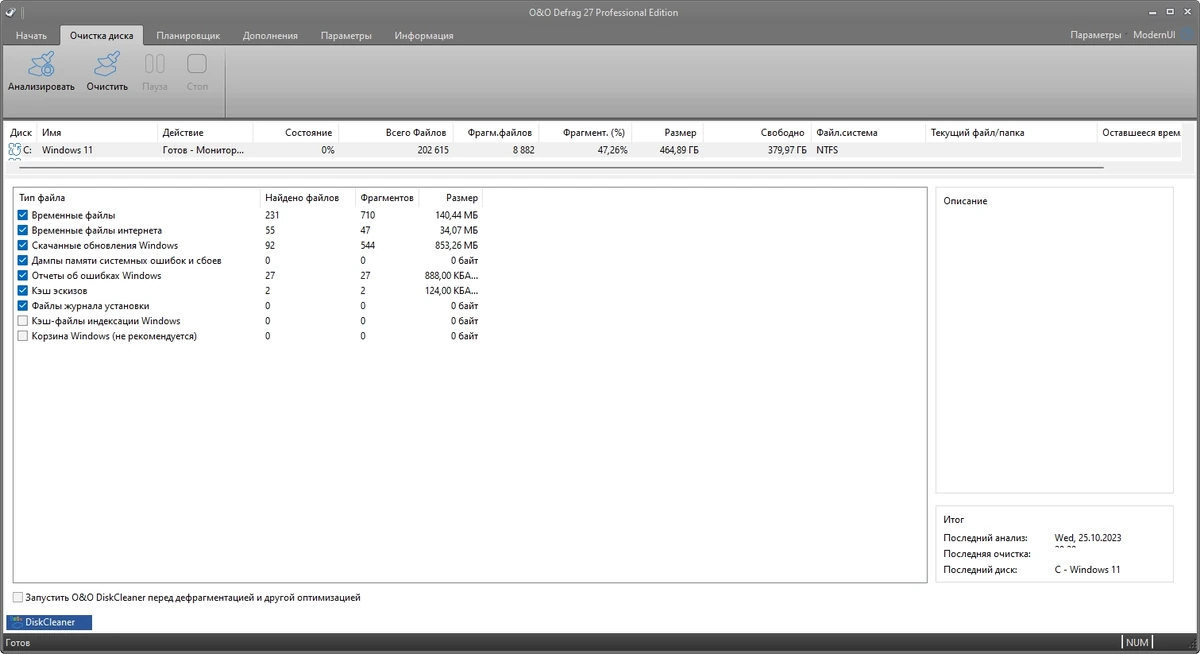Click the Очистить broom icon
The height and width of the screenshot is (654, 1200).
[106, 65]
